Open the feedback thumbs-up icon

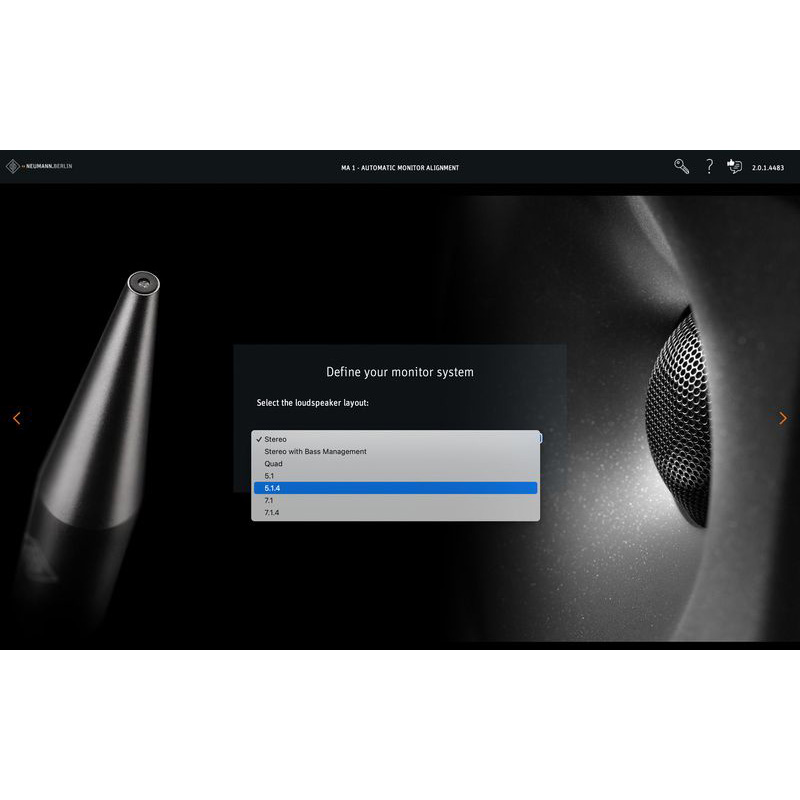pyautogui.click(x=734, y=166)
